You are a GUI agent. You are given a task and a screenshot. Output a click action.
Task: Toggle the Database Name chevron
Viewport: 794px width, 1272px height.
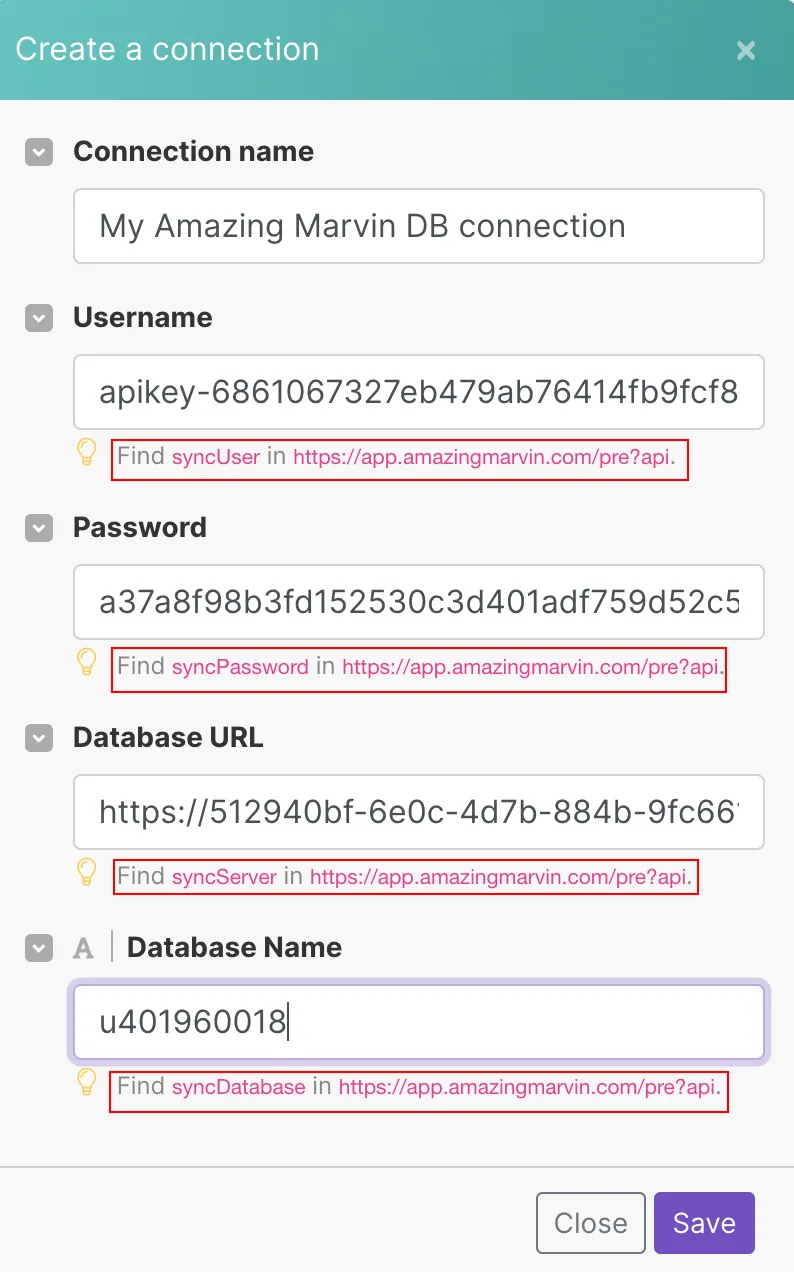pyautogui.click(x=39, y=948)
